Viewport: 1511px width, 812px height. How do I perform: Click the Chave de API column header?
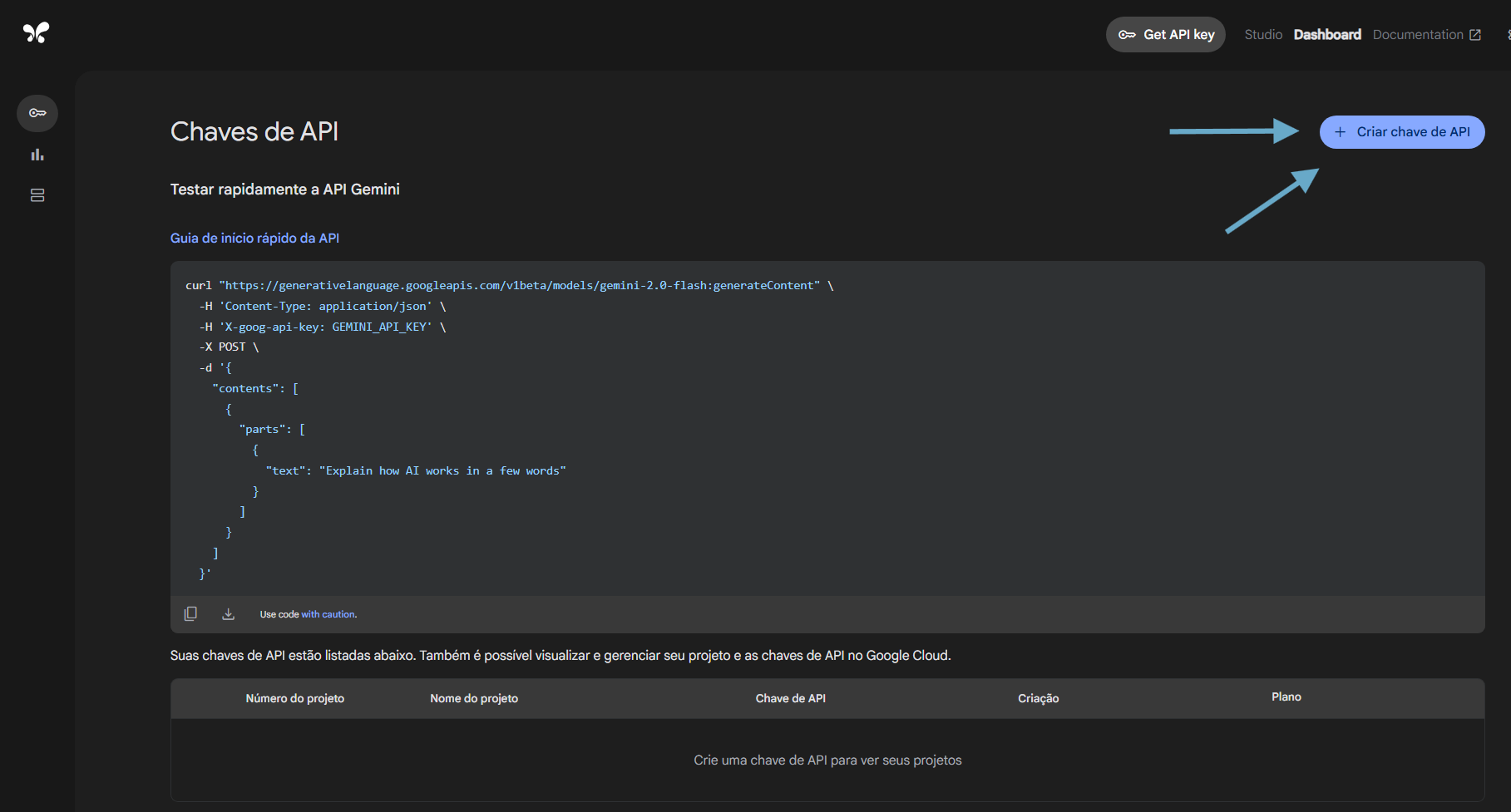click(x=791, y=699)
